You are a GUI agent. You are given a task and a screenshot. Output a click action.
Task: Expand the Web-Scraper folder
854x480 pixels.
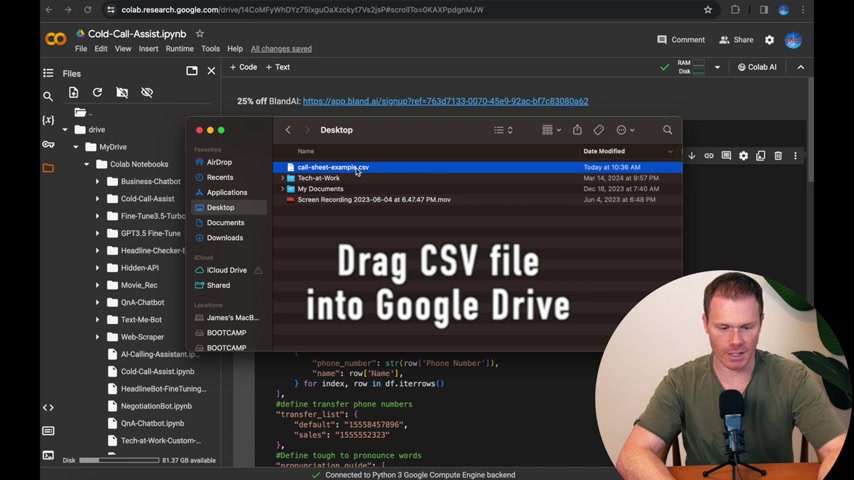coord(97,337)
